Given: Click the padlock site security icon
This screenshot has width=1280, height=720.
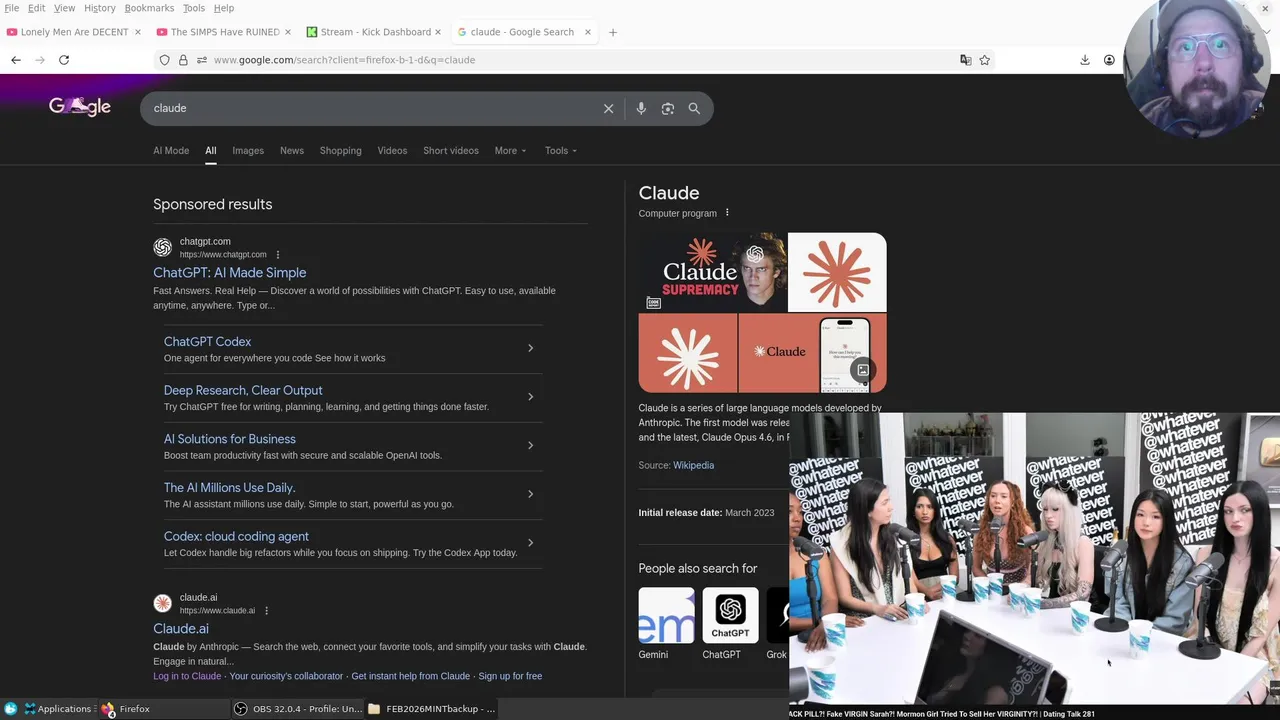Looking at the screenshot, I should point(183,60).
